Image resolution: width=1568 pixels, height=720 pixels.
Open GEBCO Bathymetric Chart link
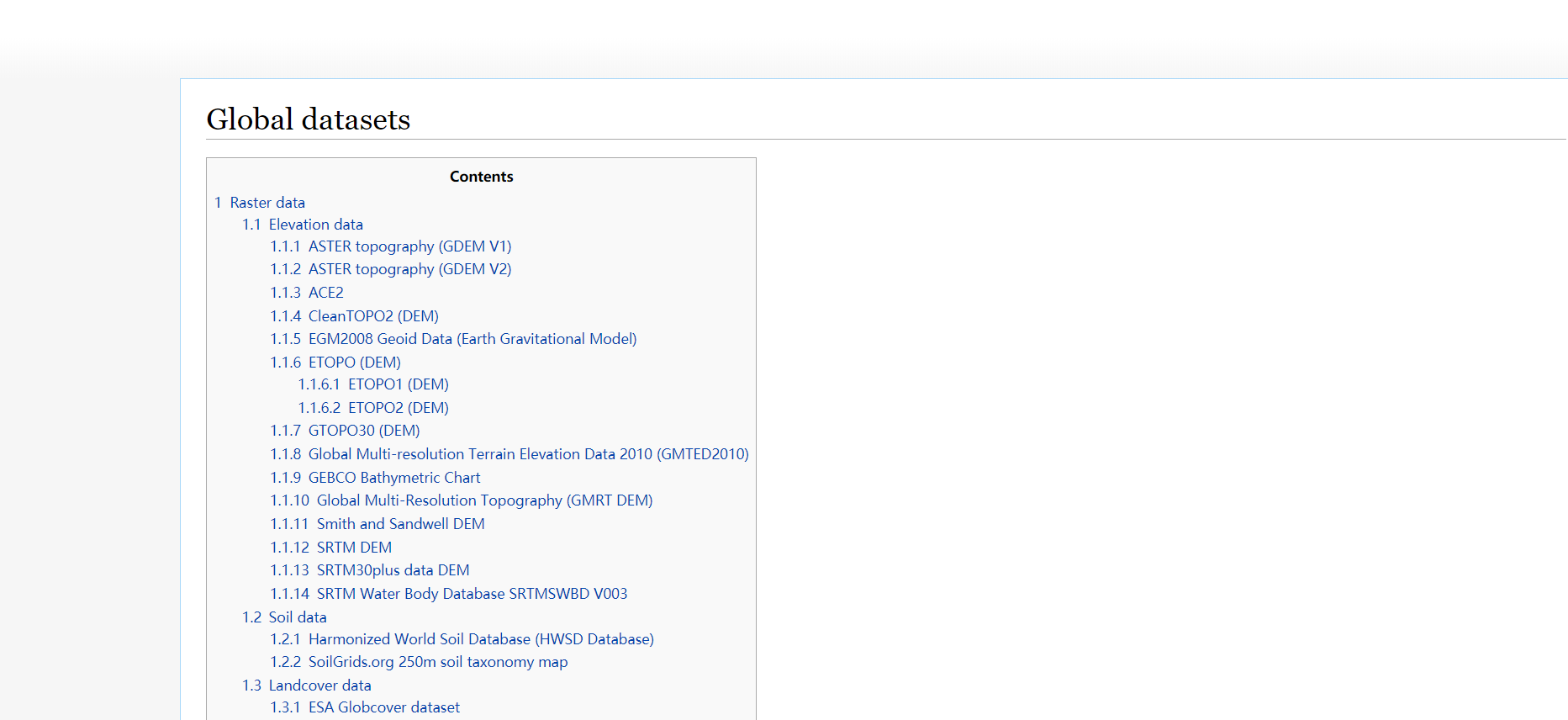point(394,478)
